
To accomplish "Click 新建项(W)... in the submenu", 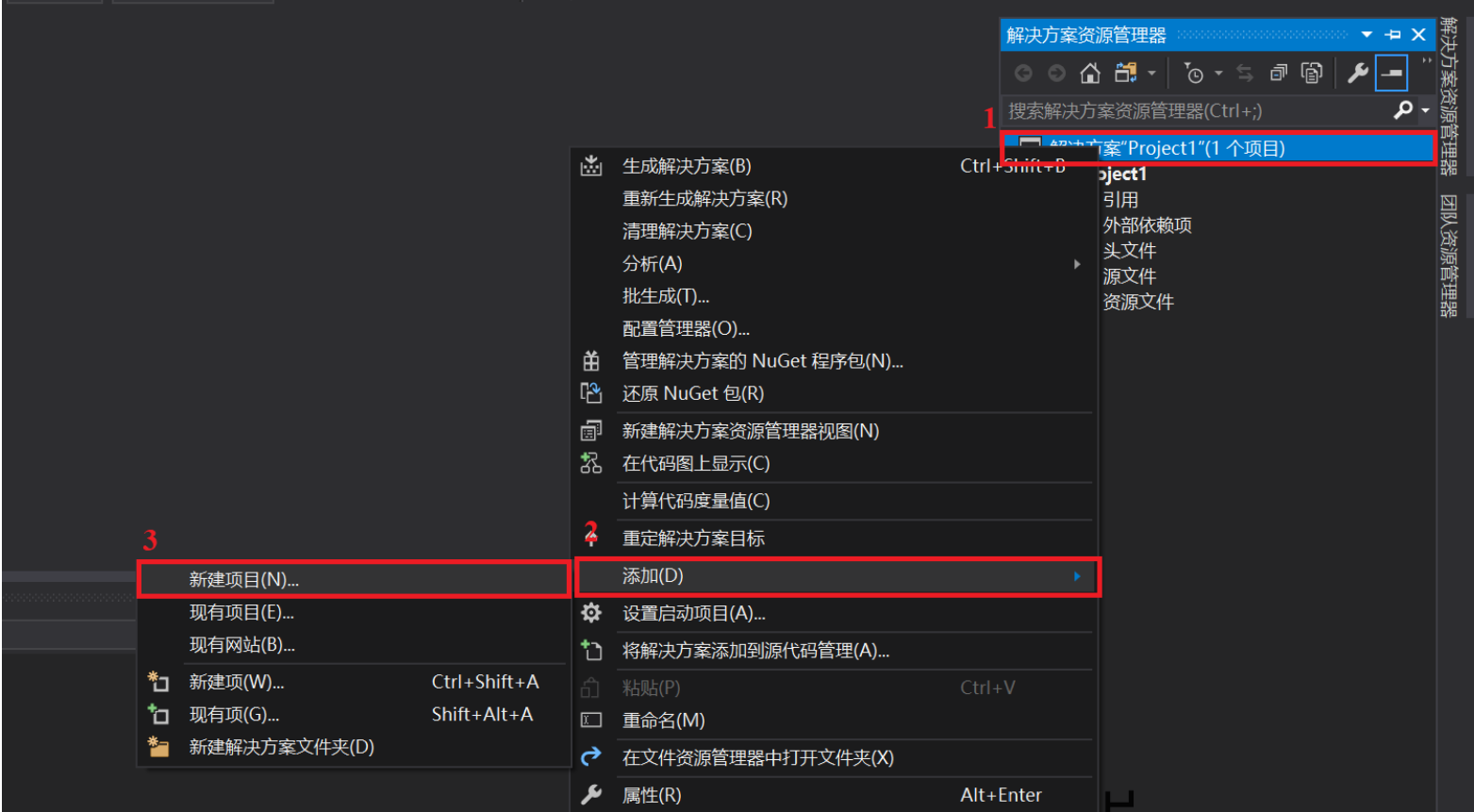I will pos(354,682).
